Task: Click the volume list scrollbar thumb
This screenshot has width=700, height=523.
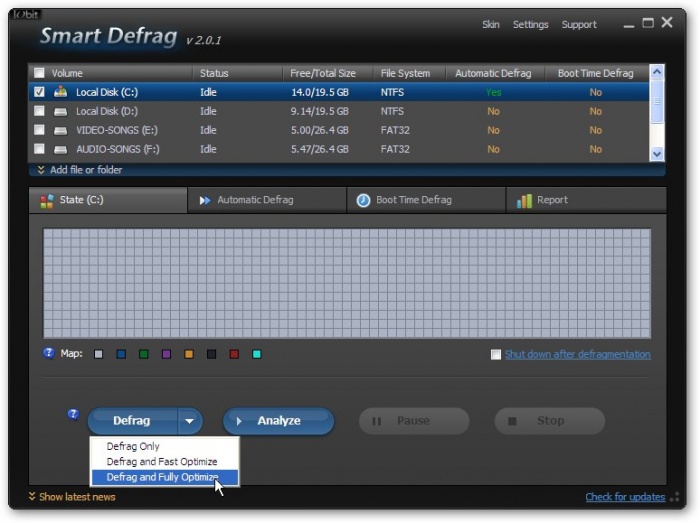Action: [x=657, y=102]
